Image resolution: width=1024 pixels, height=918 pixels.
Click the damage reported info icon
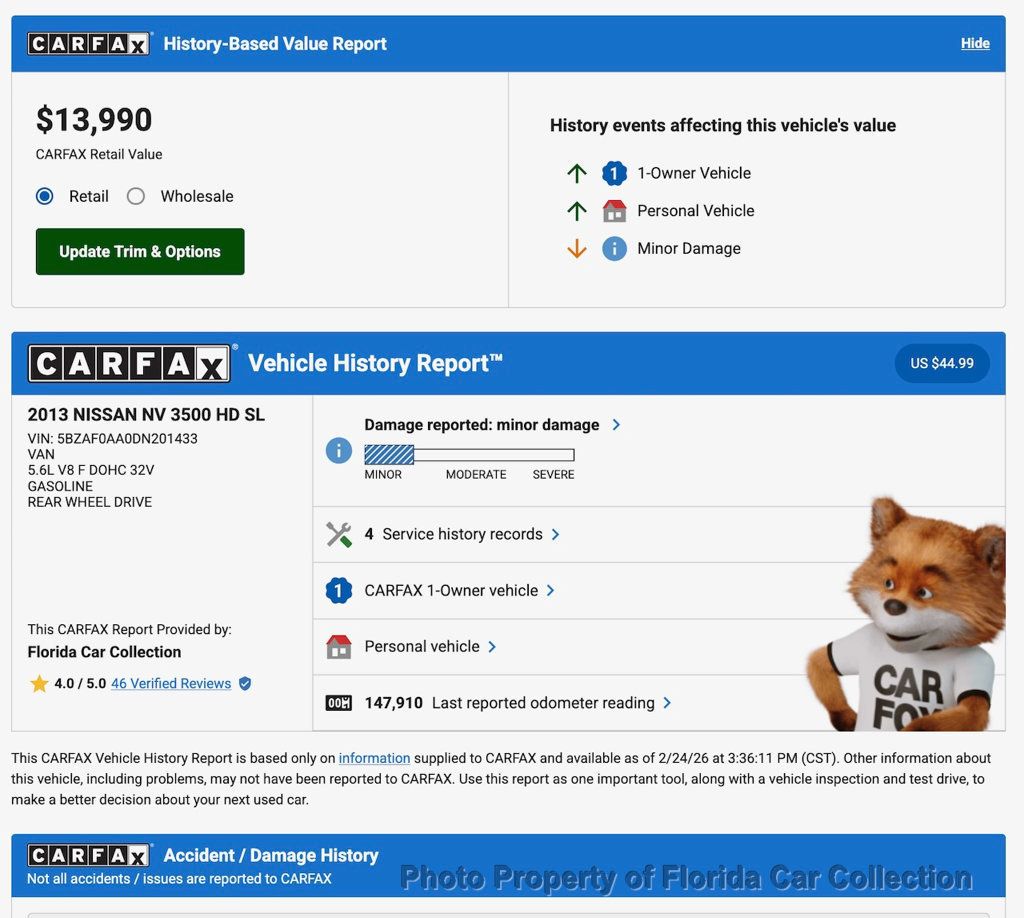pos(339,451)
